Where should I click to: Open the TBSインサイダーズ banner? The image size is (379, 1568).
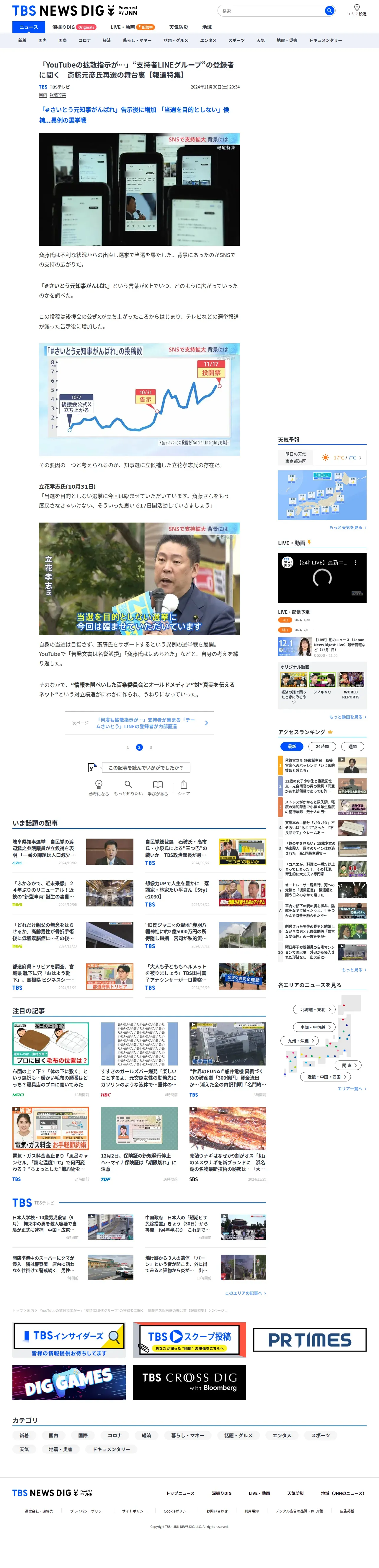[x=69, y=1340]
